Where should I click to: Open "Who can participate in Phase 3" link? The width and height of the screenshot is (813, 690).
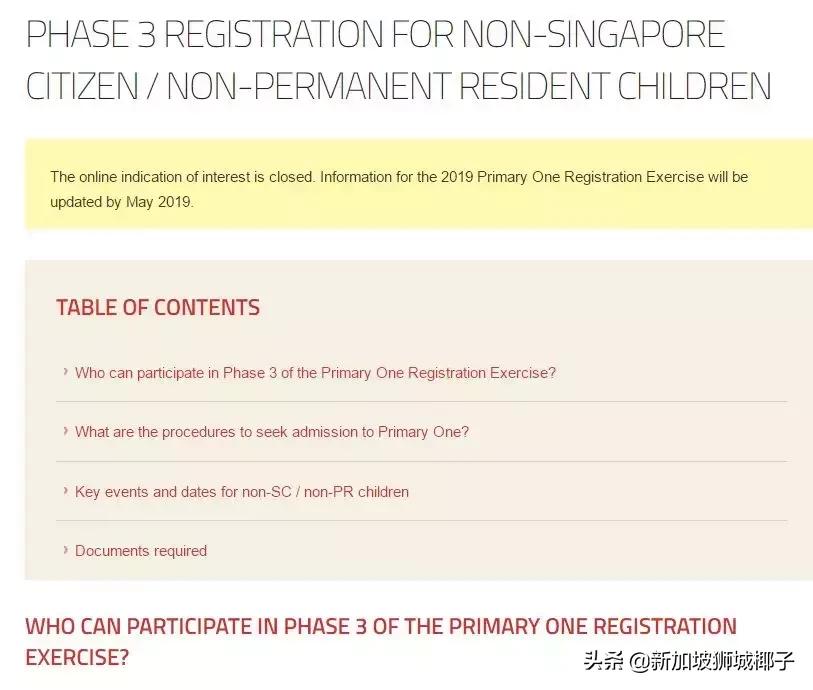[x=315, y=373]
